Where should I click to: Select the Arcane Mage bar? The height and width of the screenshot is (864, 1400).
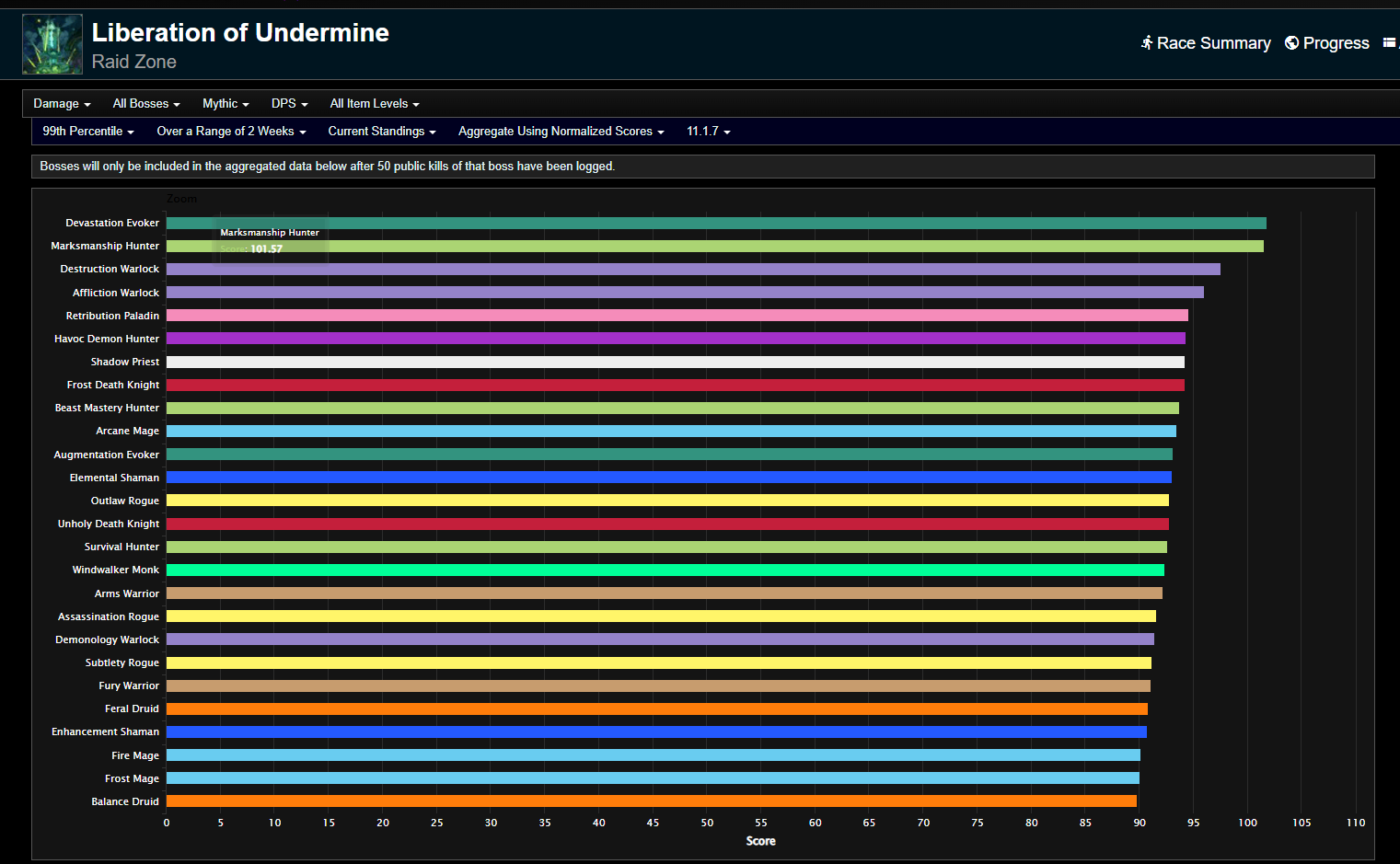pyautogui.click(x=671, y=431)
